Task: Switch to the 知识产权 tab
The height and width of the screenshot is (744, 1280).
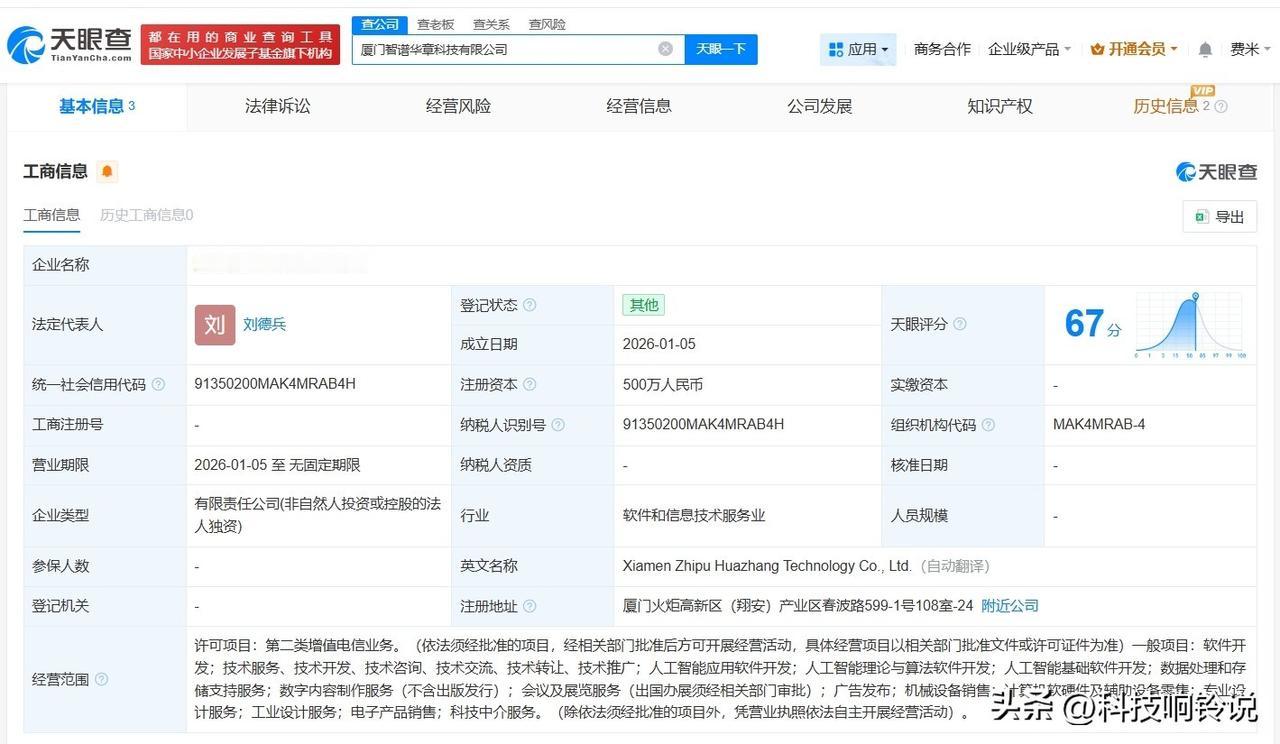Action: [999, 107]
